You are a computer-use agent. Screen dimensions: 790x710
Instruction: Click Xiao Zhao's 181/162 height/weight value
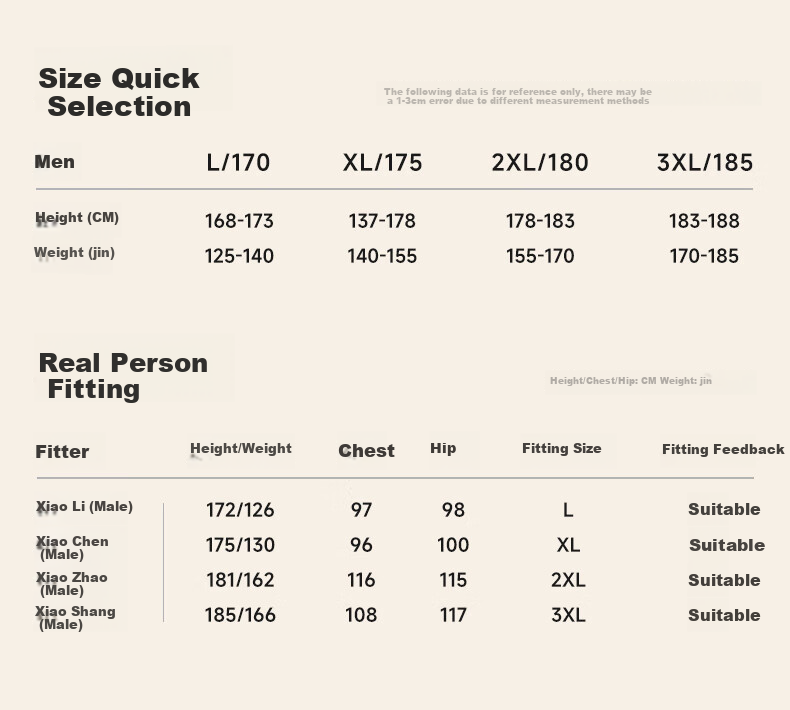pyautogui.click(x=240, y=580)
